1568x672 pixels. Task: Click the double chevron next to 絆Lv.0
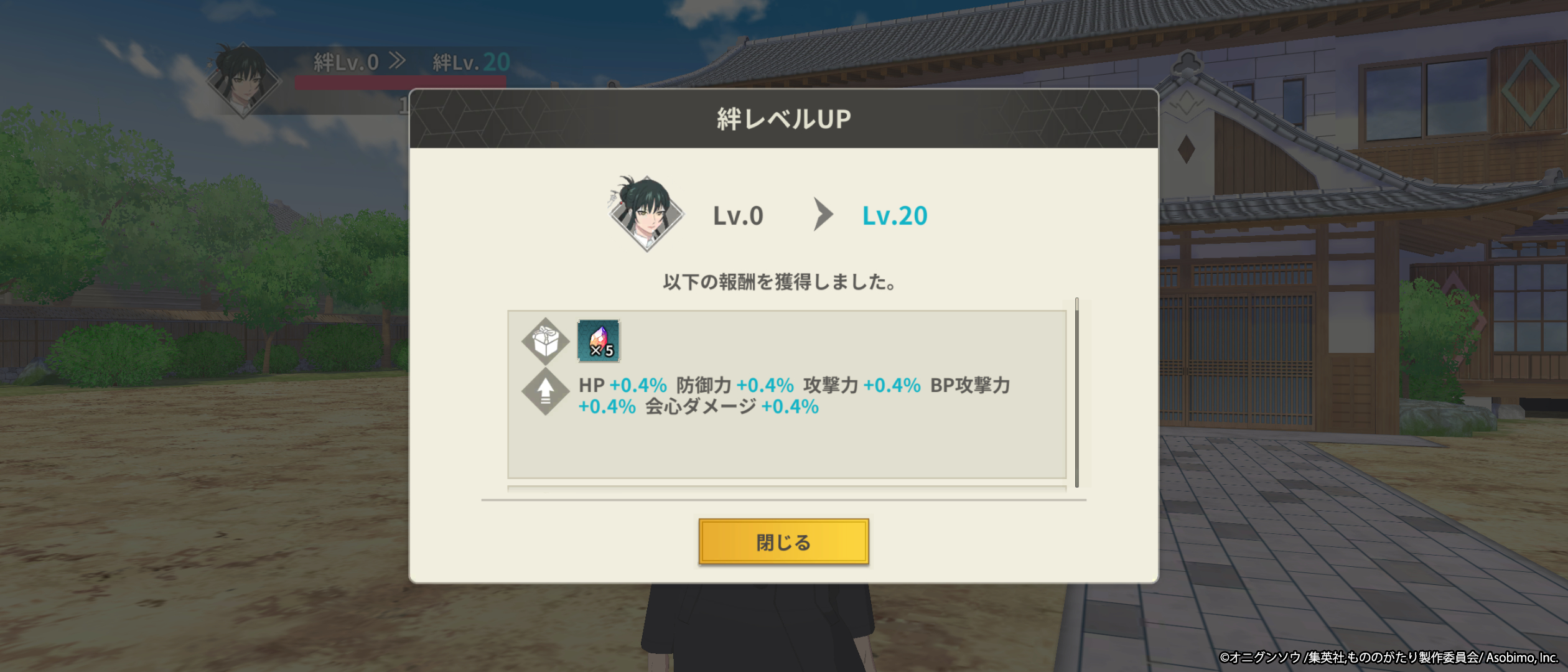398,61
